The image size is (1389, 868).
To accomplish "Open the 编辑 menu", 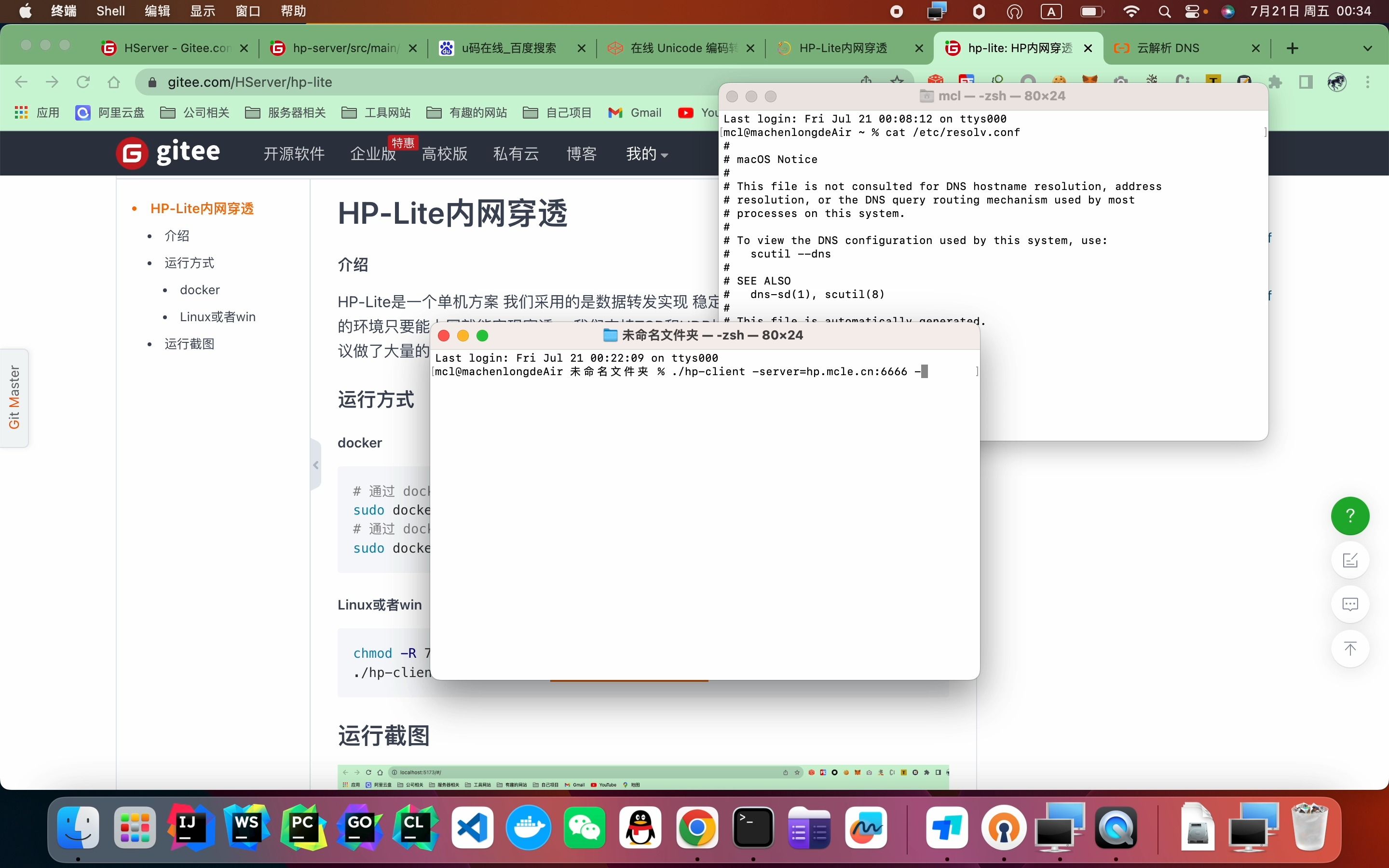I will 157,12.
